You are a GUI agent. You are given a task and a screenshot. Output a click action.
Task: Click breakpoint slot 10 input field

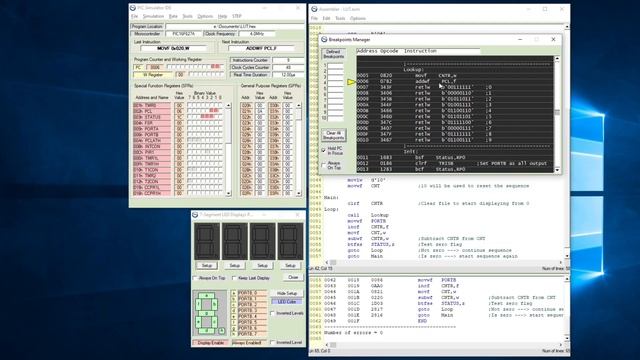click(x=336, y=118)
